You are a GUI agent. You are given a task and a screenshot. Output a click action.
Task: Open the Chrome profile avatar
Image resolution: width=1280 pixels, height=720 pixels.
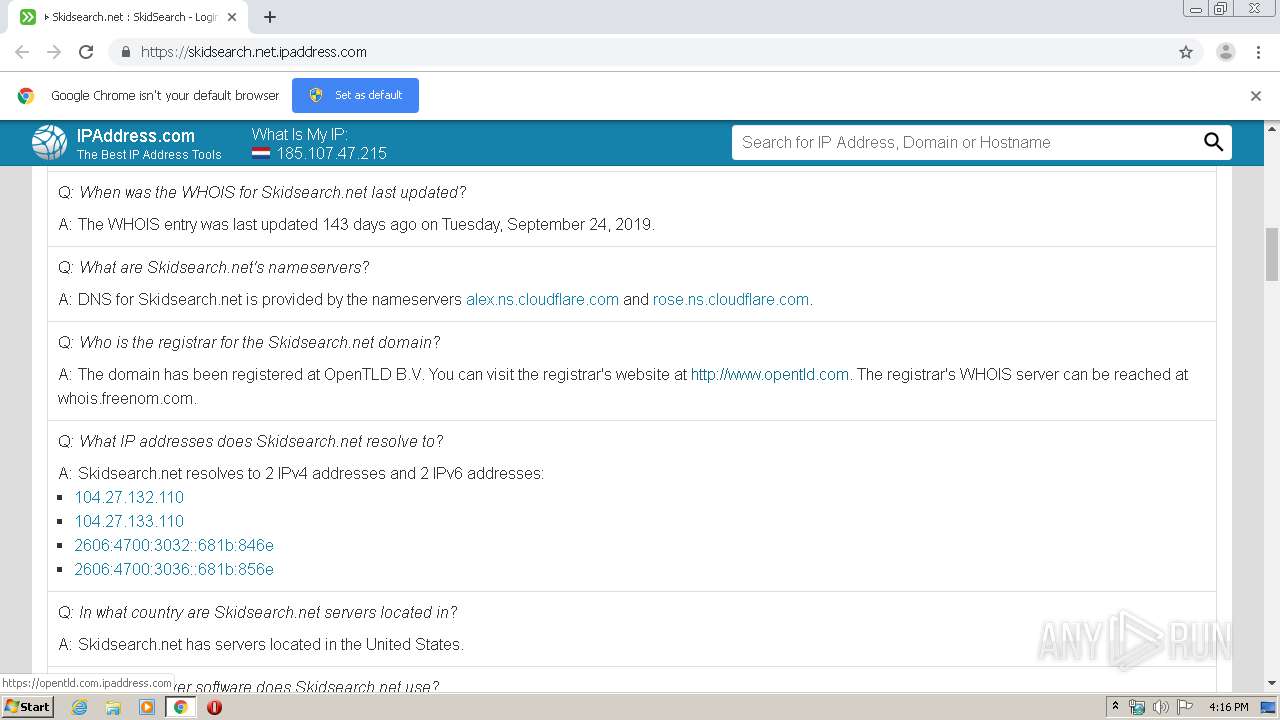(x=1225, y=52)
